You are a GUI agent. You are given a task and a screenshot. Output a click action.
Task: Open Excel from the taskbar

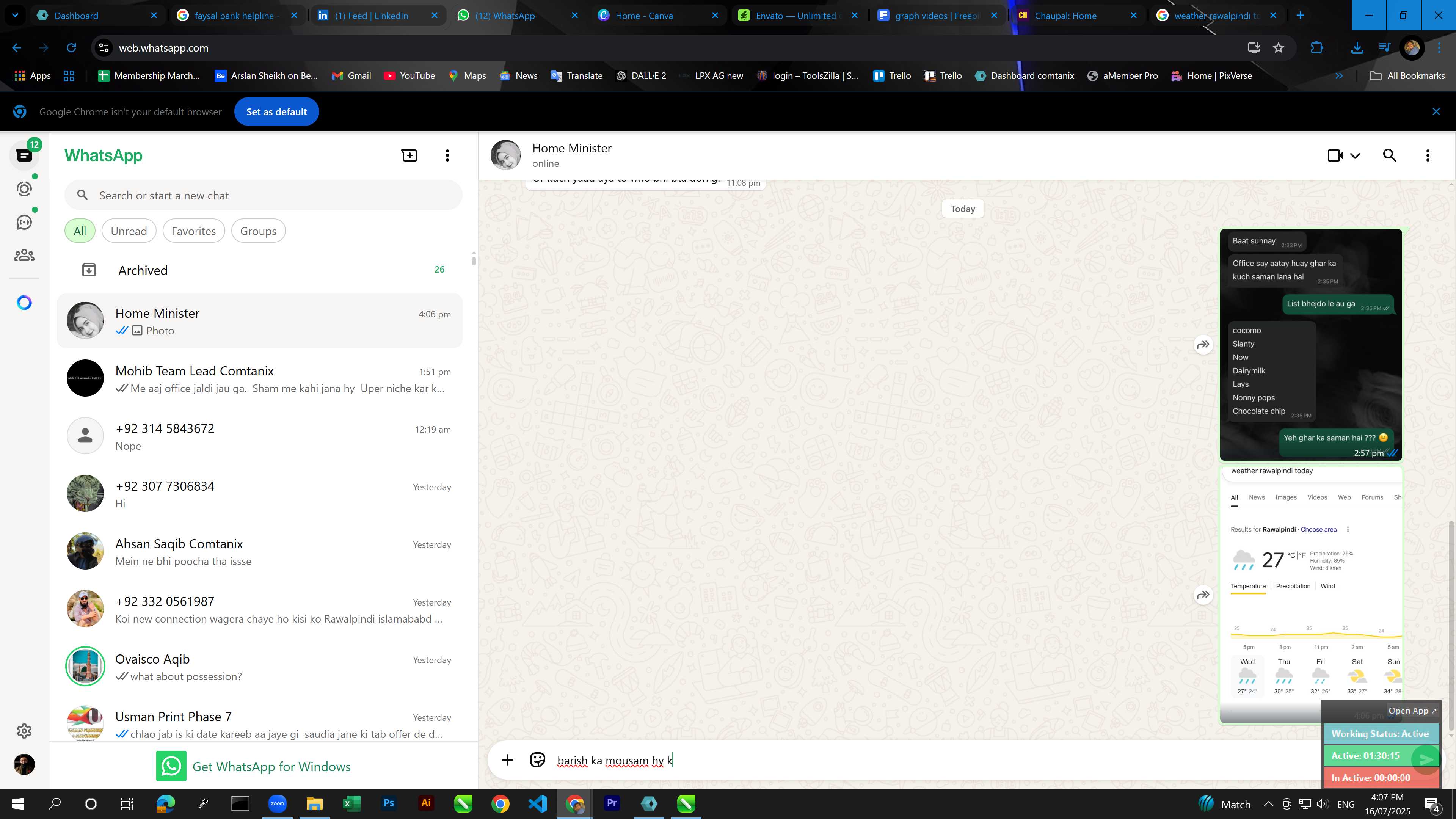pos(351,803)
